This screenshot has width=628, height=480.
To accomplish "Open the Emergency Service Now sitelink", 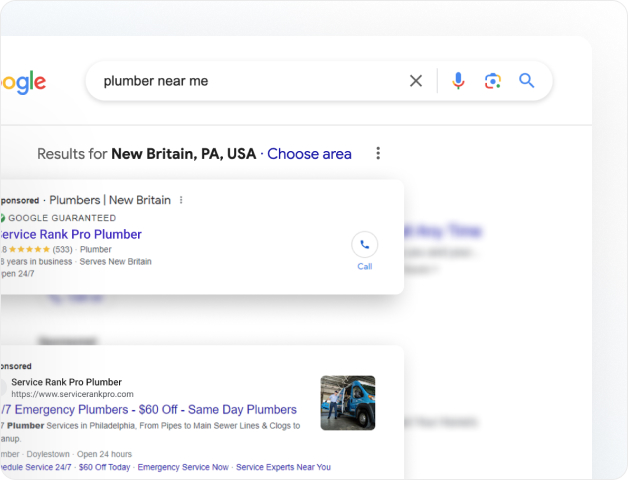I will [183, 467].
